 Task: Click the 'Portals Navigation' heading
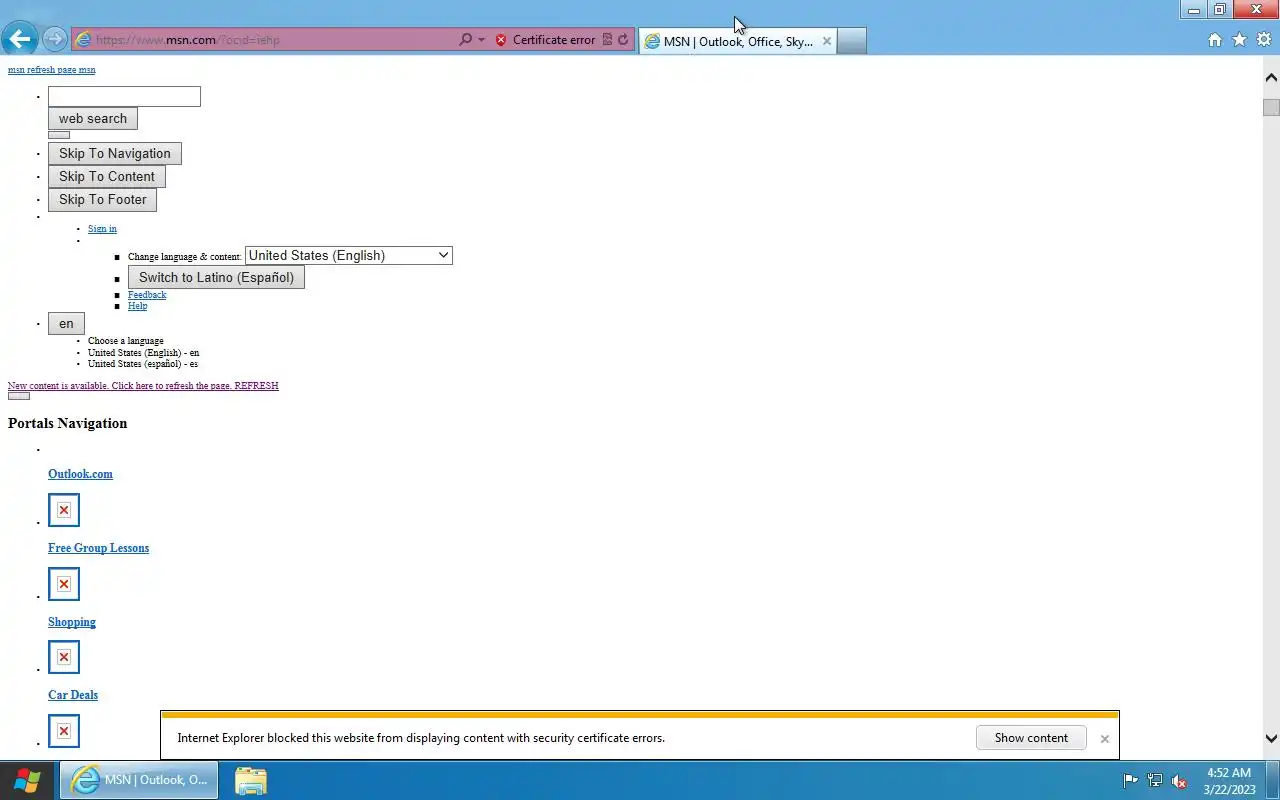(68, 423)
